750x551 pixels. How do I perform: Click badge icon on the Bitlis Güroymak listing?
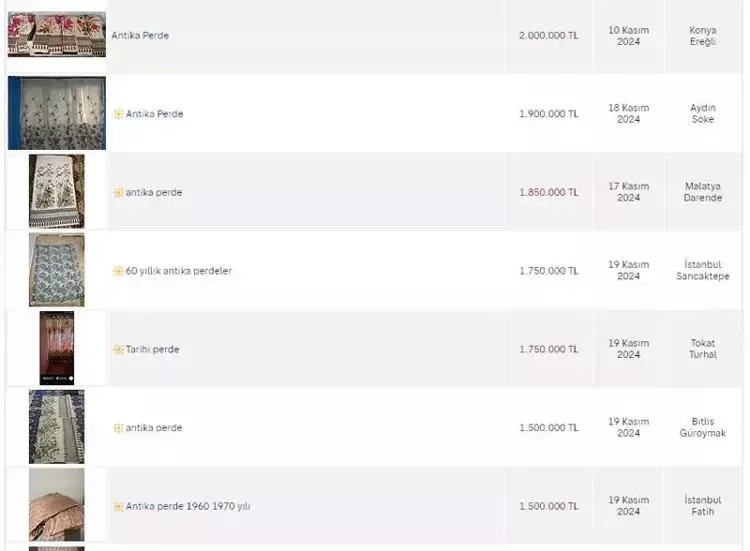tap(118, 428)
